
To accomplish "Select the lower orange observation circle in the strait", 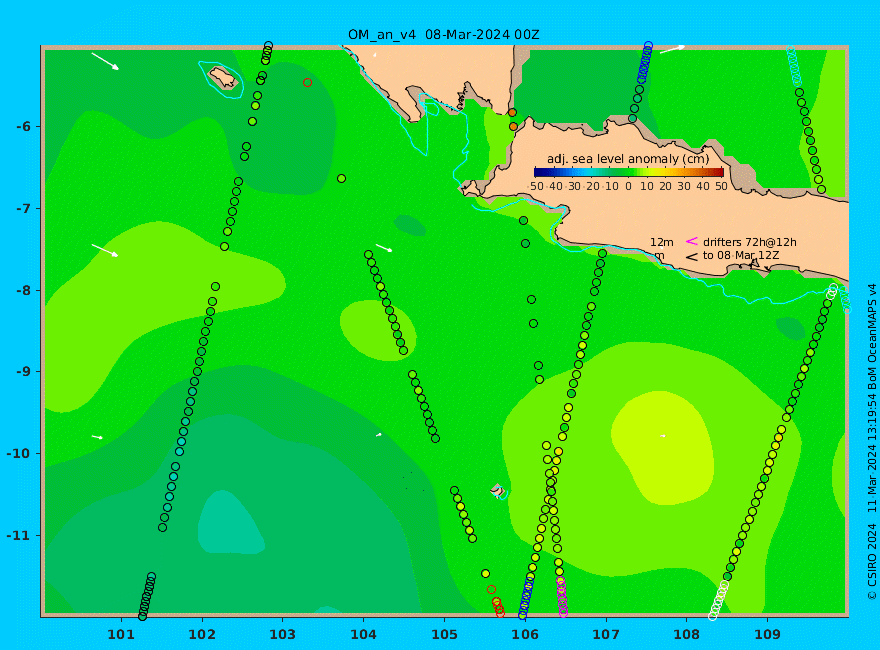I will [x=513, y=127].
